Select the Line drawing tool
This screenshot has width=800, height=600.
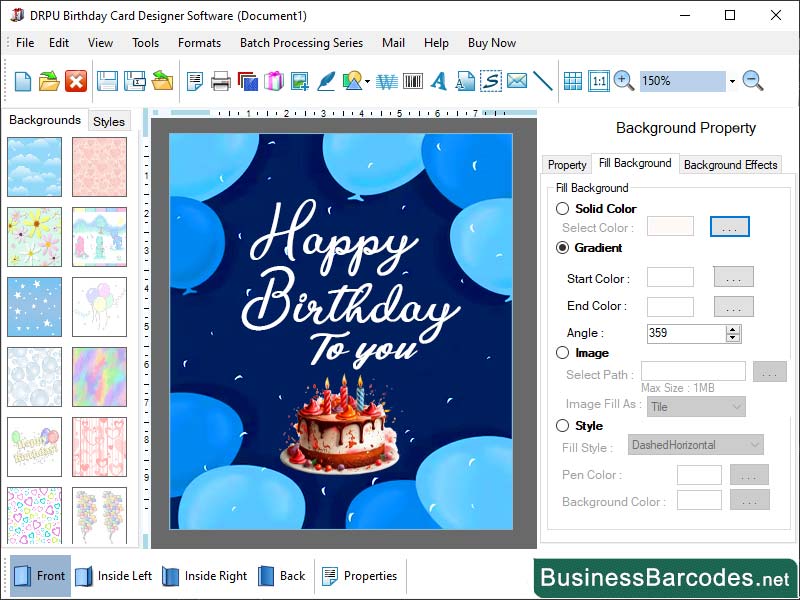point(543,82)
